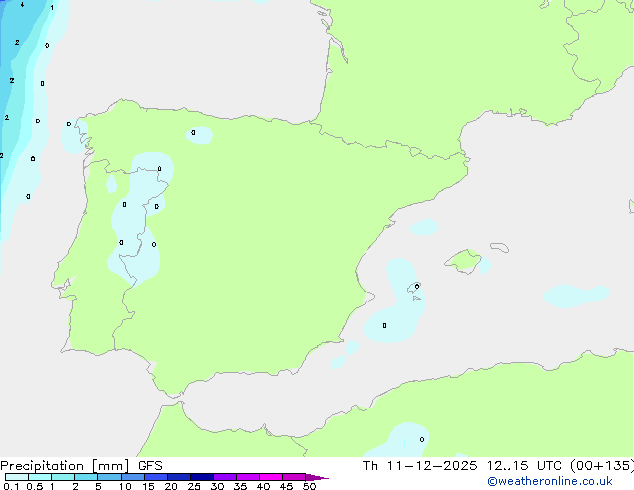Click the '0.1' legend scale label
The width and height of the screenshot is (634, 490).
pyautogui.click(x=11, y=486)
